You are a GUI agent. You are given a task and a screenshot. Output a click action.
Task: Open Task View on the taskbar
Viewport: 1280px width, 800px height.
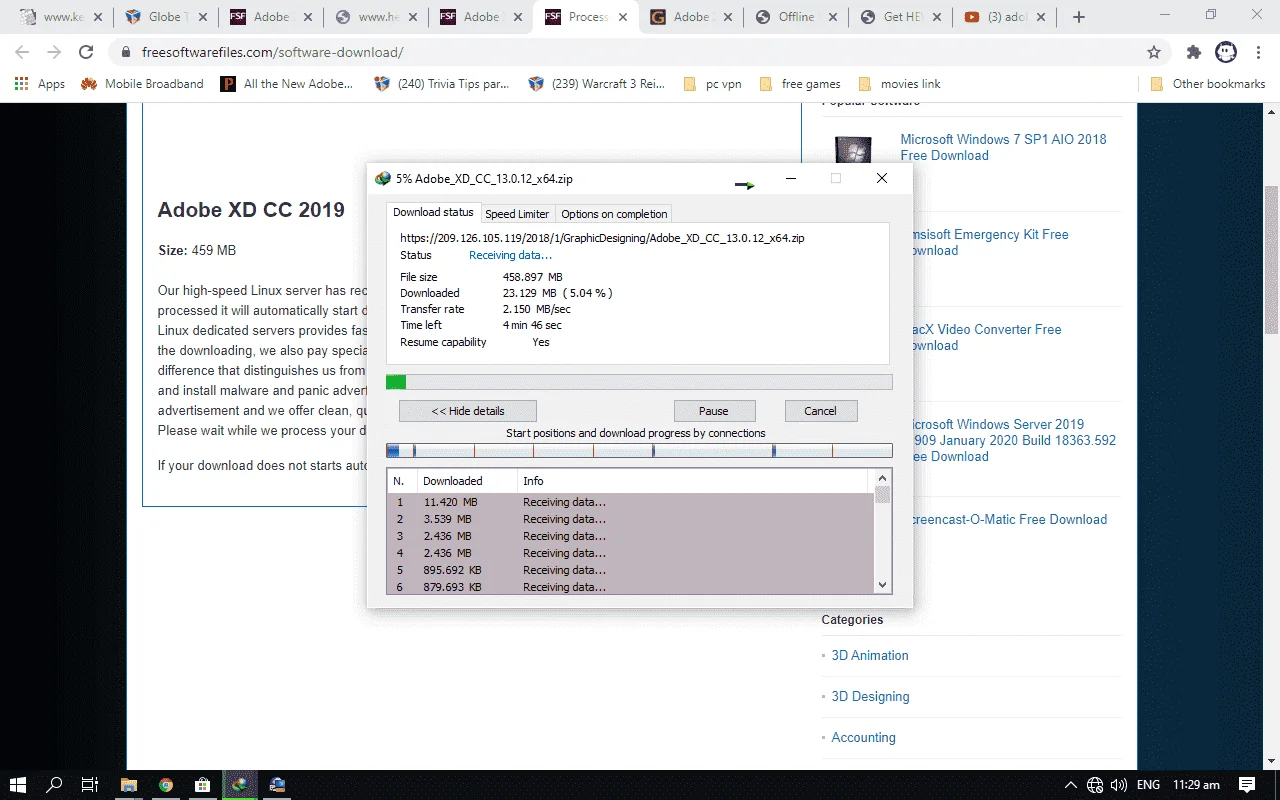[90, 785]
